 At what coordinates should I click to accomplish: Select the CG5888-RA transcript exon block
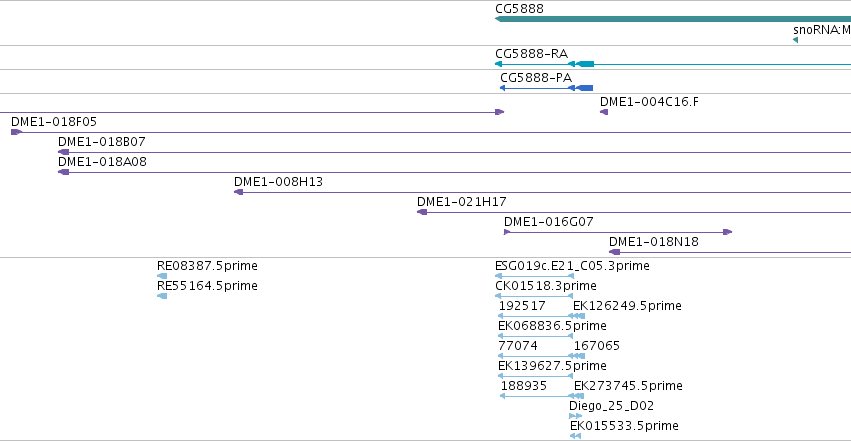[x=585, y=64]
